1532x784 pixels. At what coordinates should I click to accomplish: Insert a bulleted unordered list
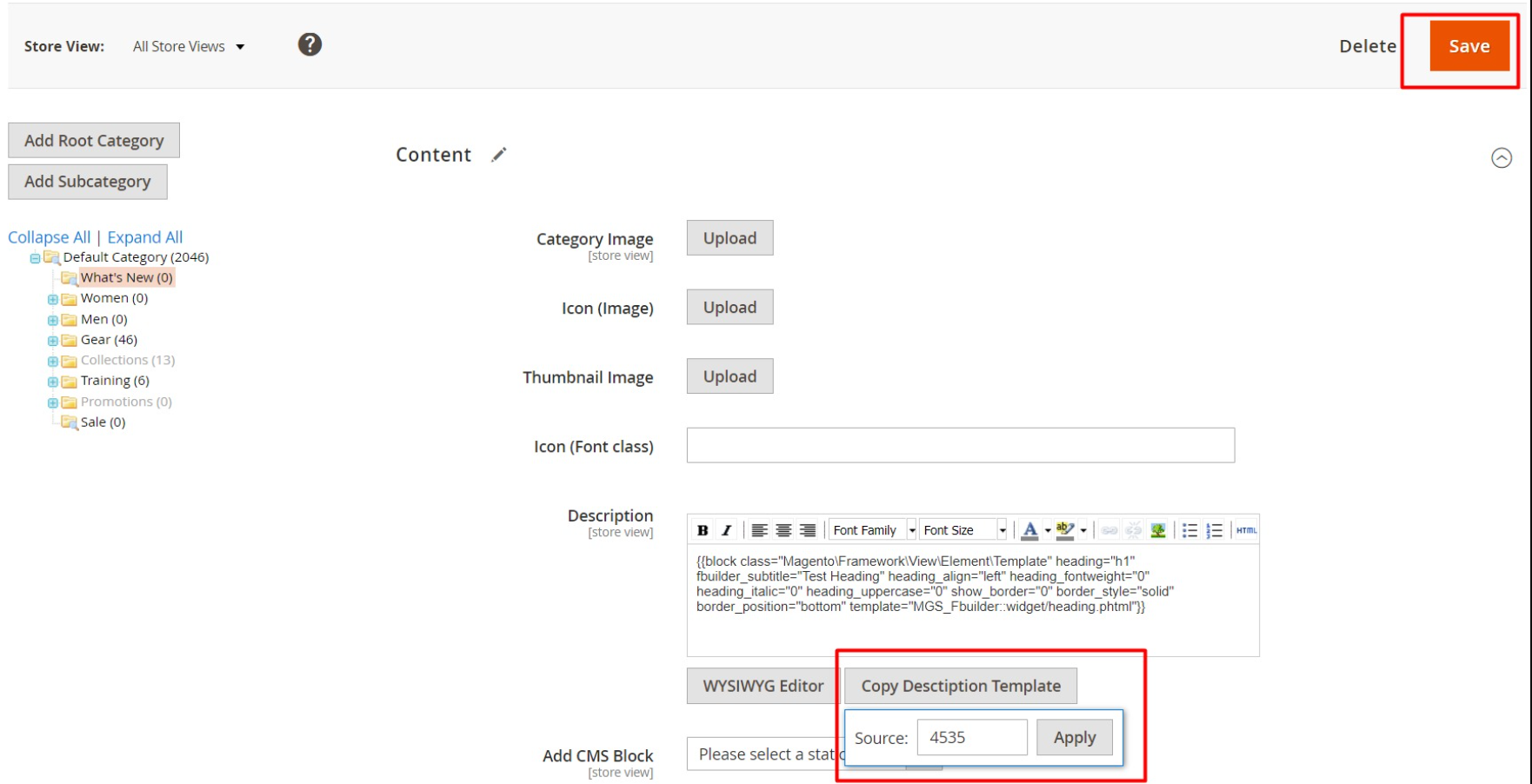pos(1189,530)
